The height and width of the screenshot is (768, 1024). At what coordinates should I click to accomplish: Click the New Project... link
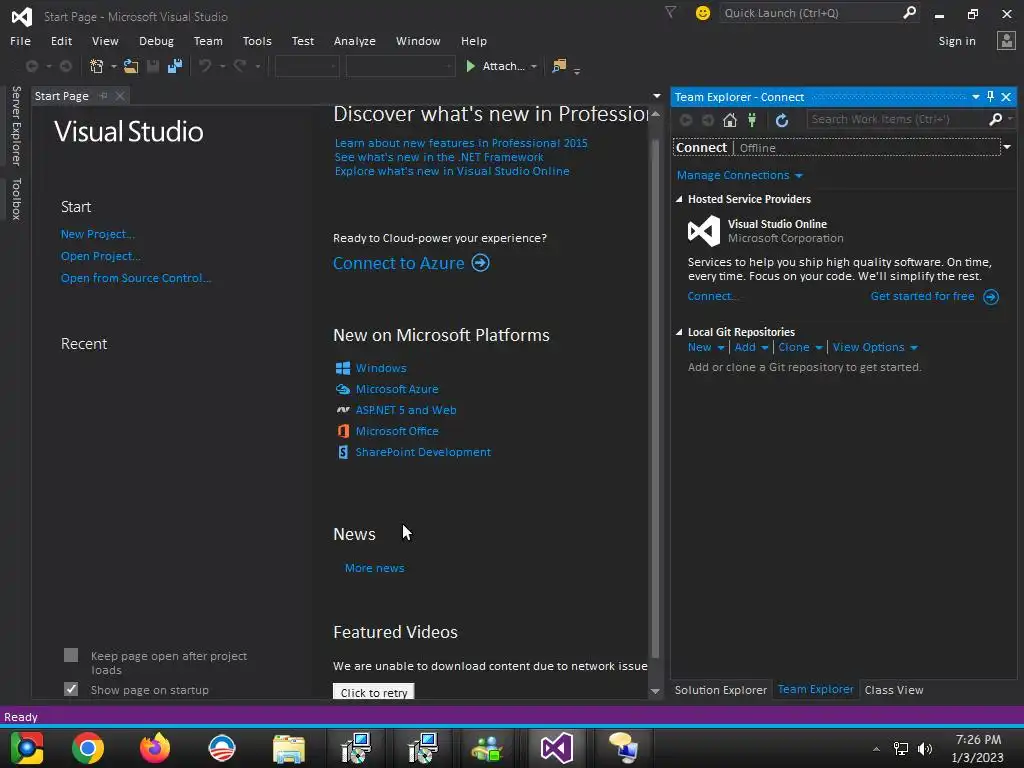[x=97, y=234]
